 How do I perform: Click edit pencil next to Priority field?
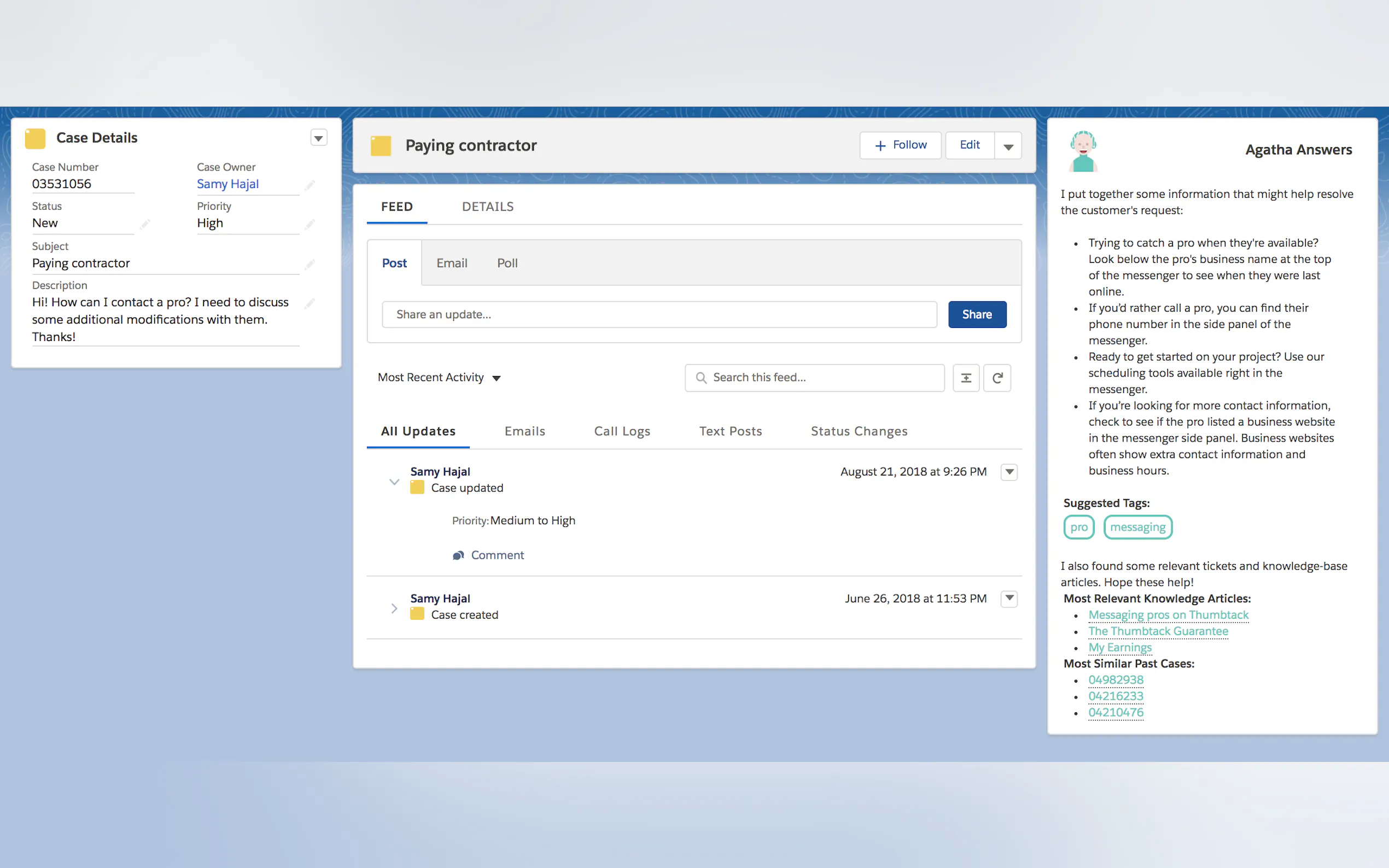coord(310,224)
